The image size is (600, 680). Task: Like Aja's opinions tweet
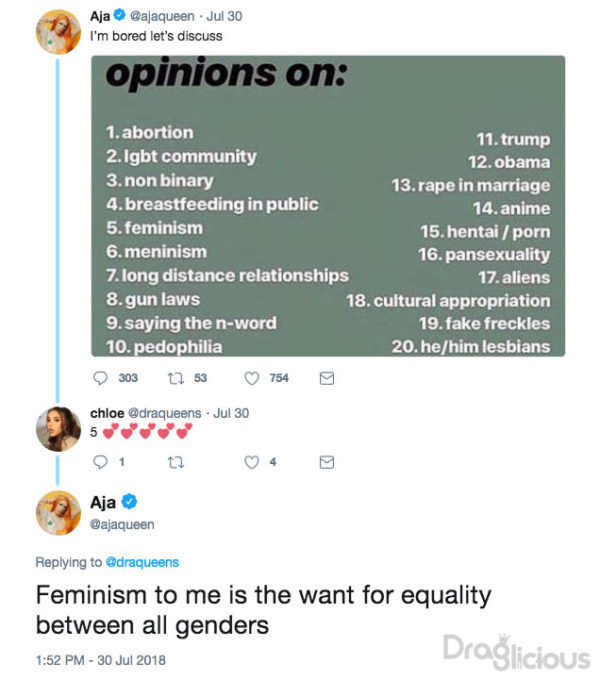coord(252,378)
